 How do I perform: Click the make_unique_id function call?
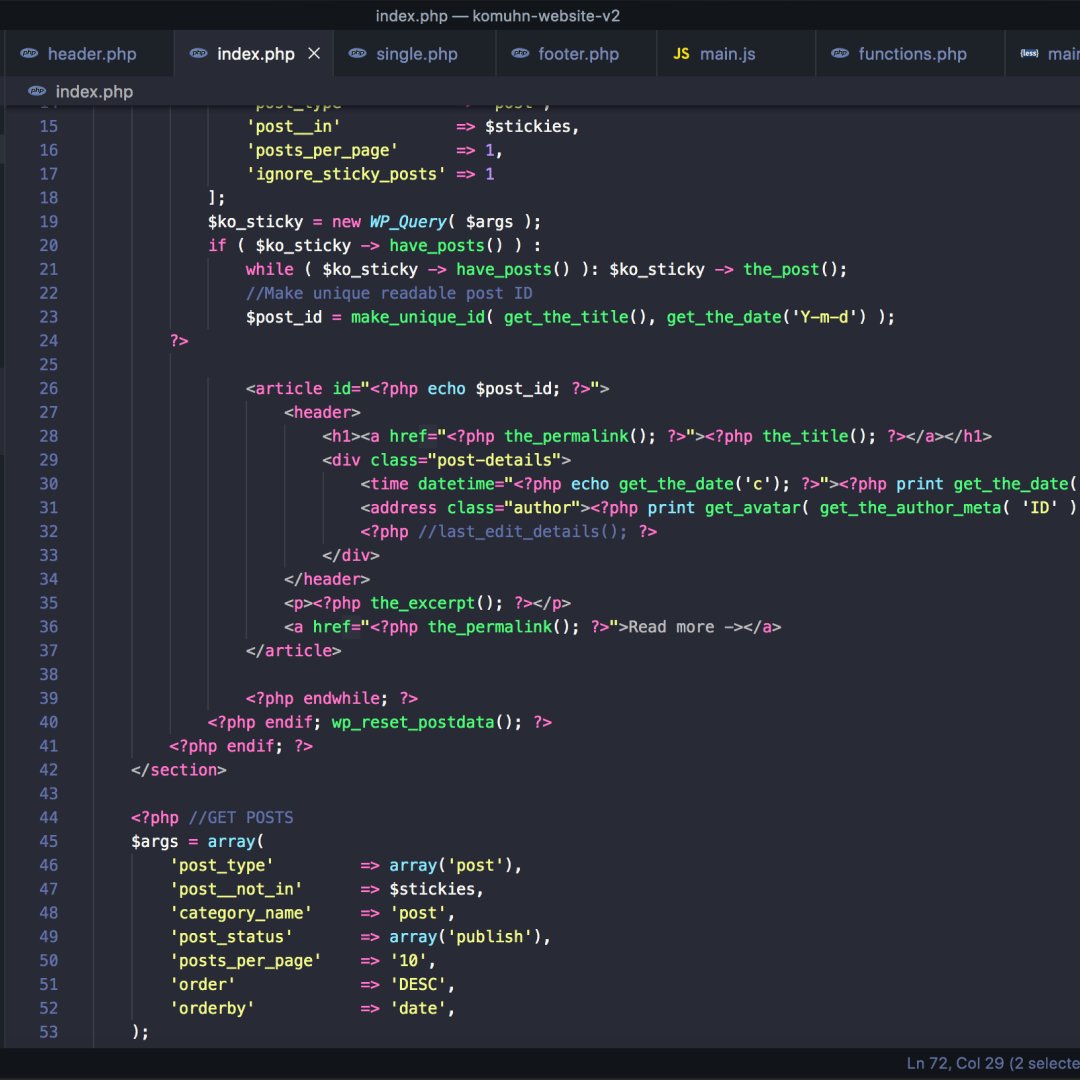click(418, 317)
